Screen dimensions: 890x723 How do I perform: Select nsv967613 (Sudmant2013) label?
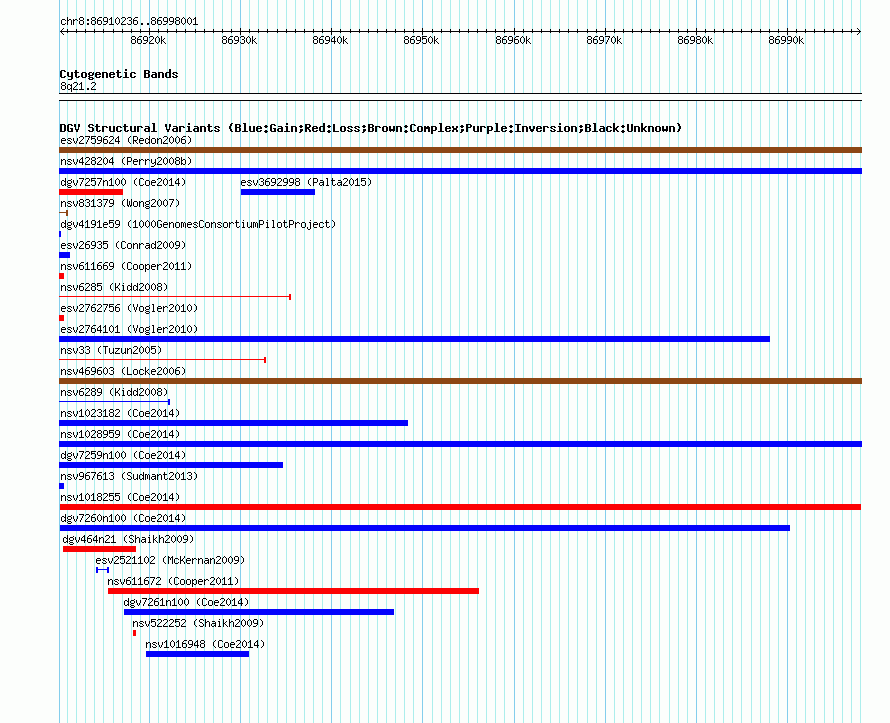coord(129,476)
